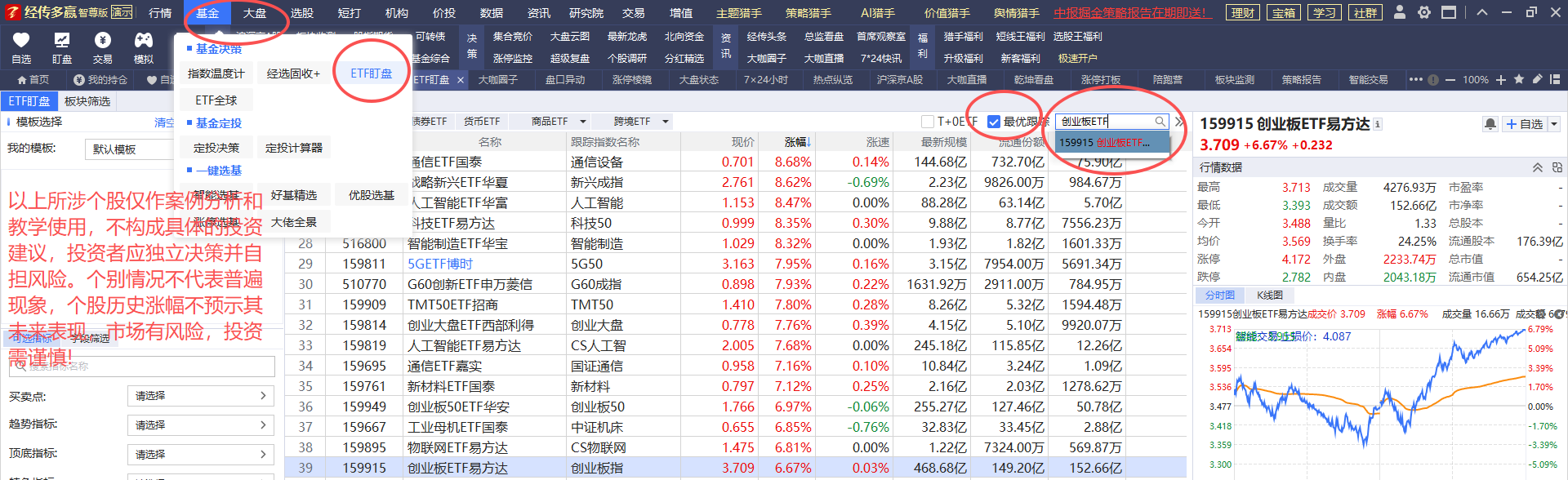Open the 交易 yen coin icon
This screenshot has width=1568, height=480.
(x=102, y=40)
